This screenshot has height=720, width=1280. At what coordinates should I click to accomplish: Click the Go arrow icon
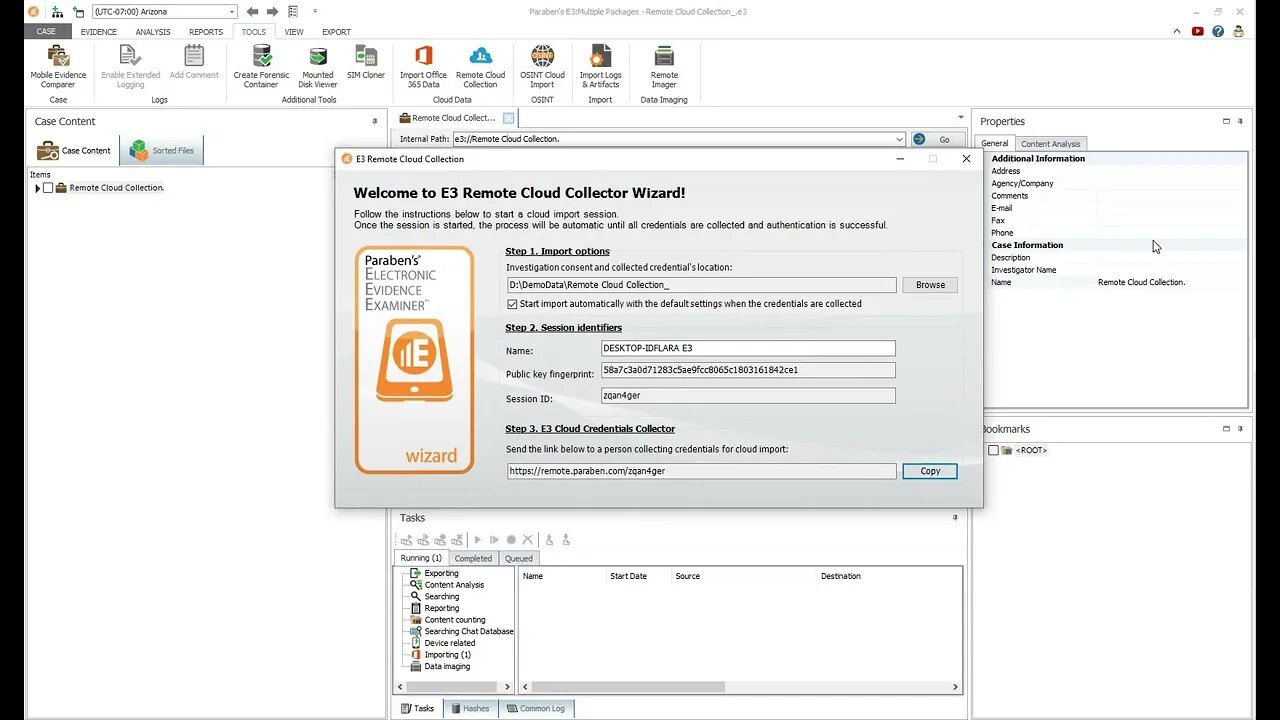(919, 139)
